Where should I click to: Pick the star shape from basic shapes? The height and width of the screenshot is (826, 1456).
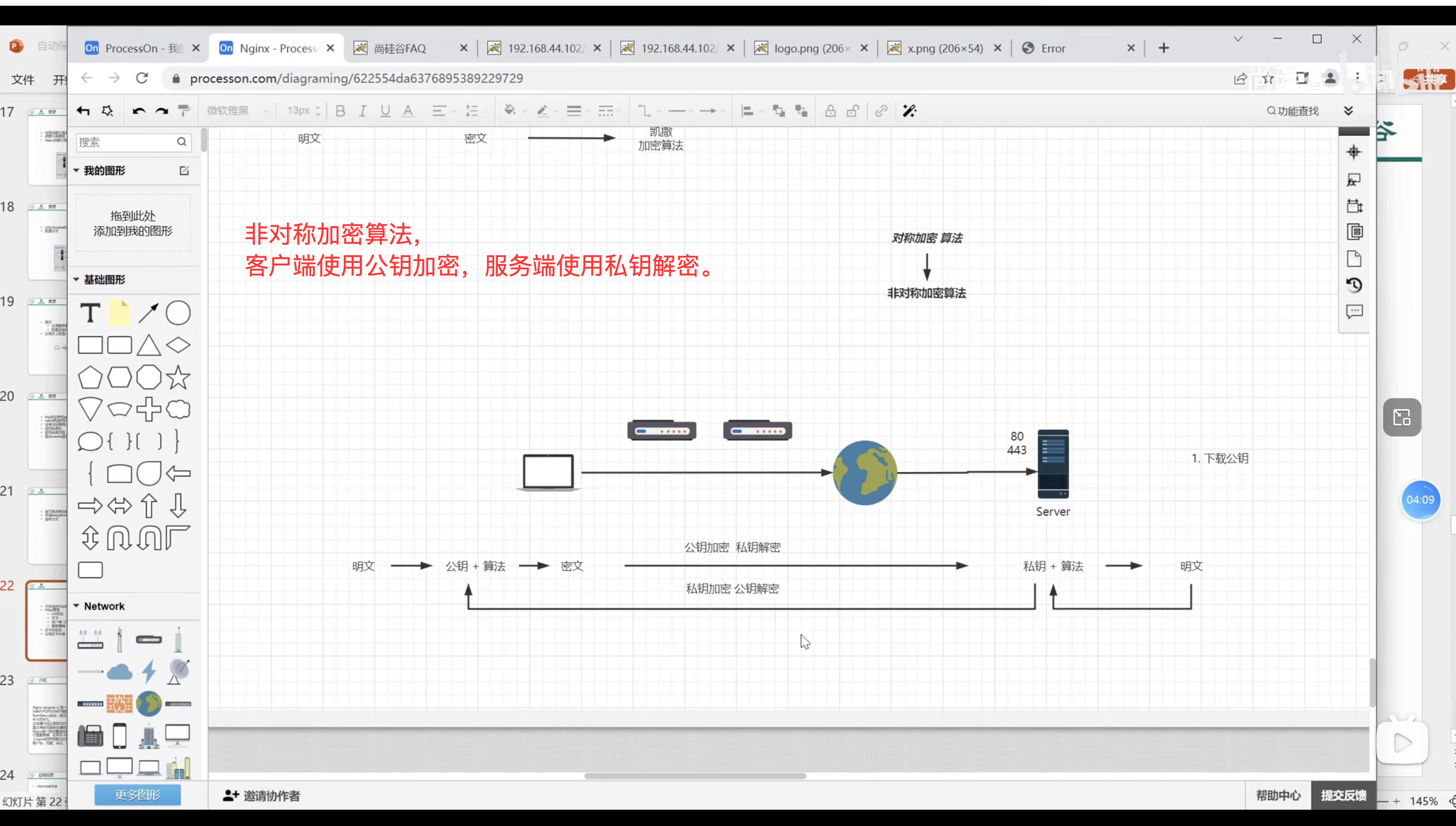pyautogui.click(x=178, y=377)
